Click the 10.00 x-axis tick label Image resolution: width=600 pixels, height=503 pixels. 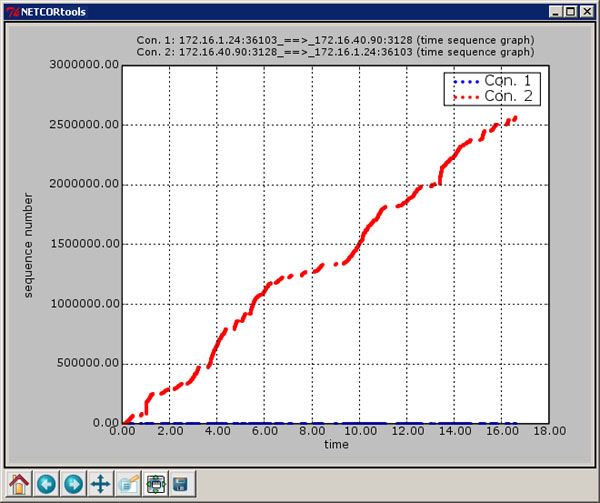[360, 431]
